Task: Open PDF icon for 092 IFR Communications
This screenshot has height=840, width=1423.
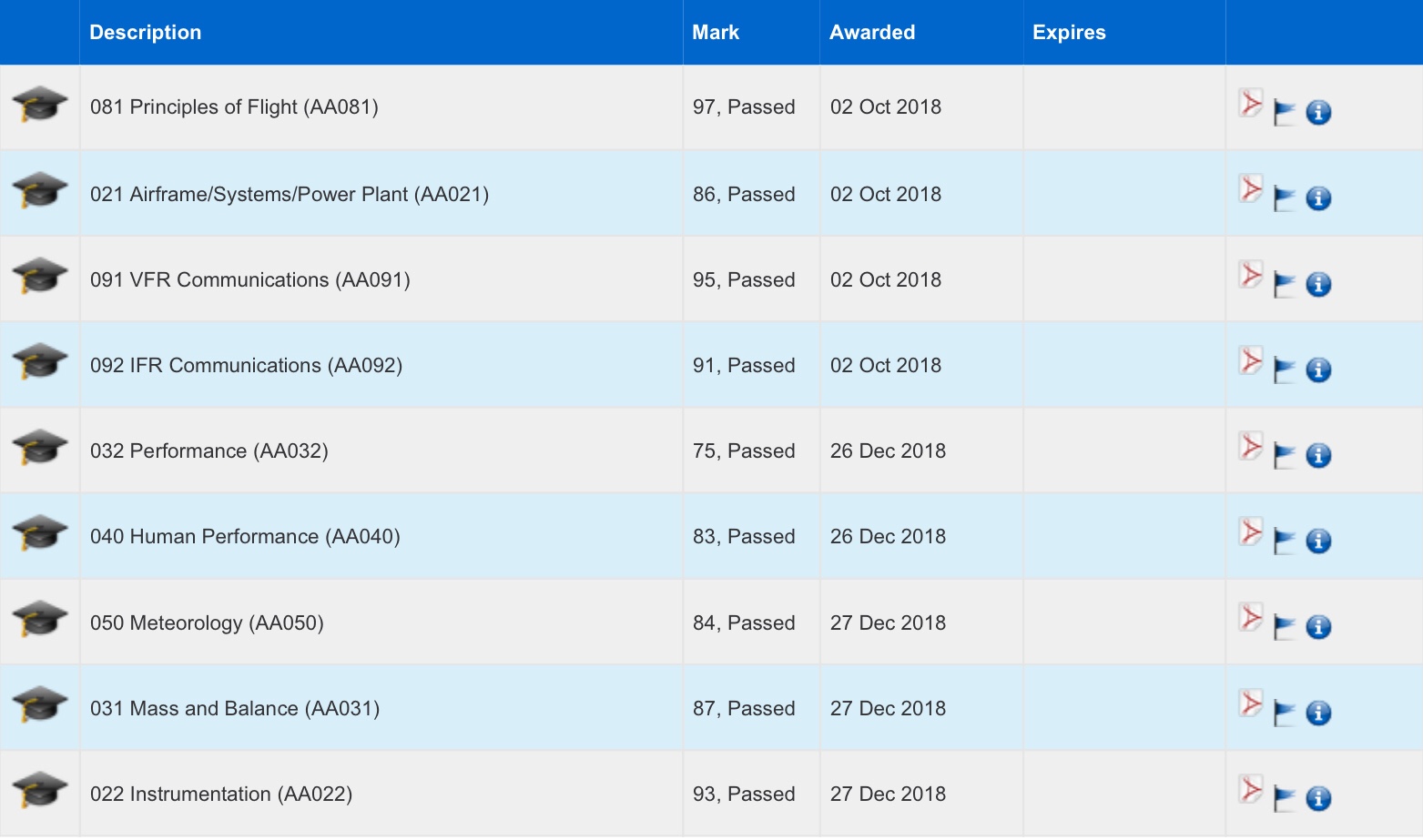Action: tap(1251, 360)
